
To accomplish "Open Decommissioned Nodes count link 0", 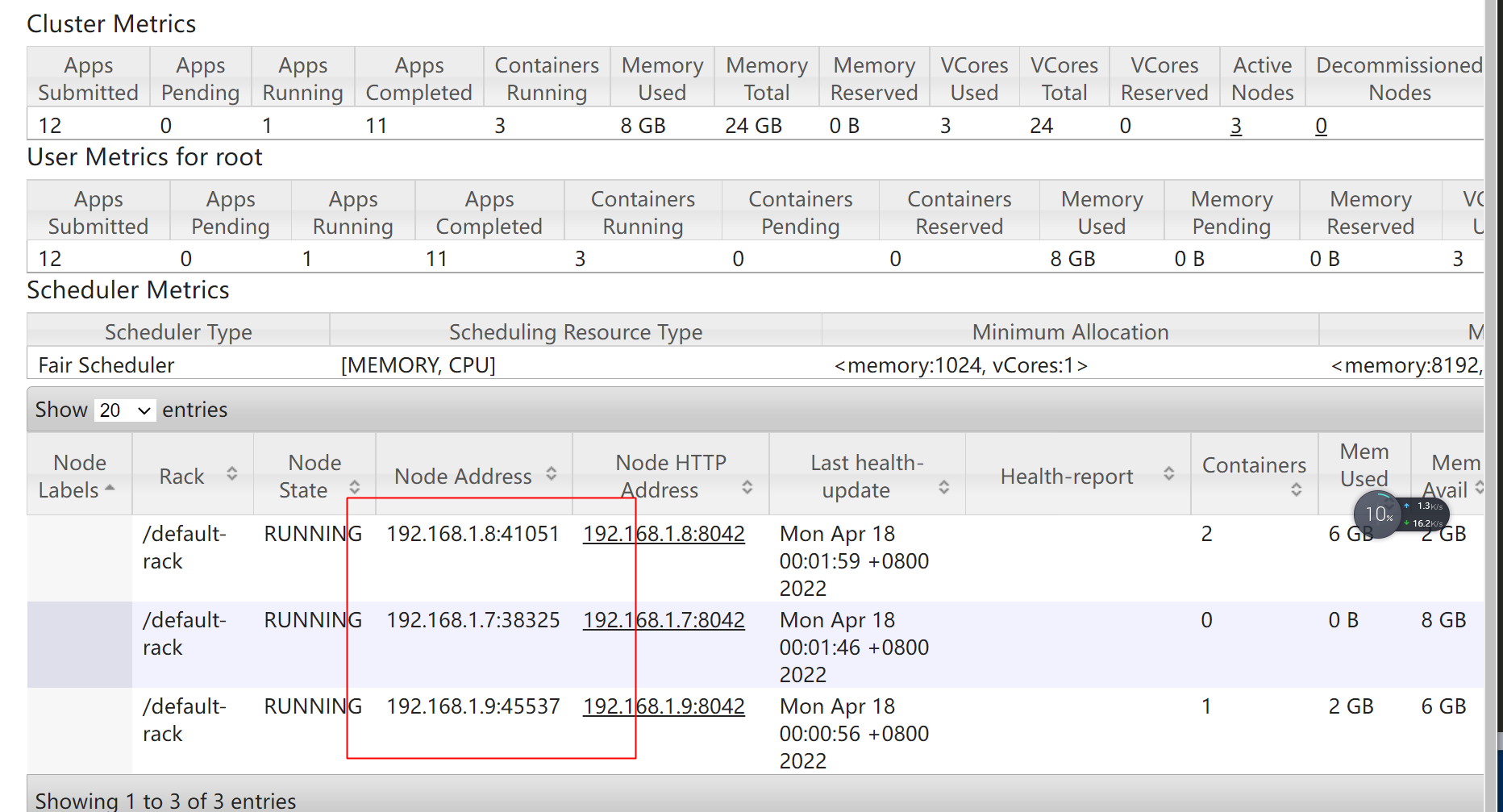I will (x=1321, y=126).
